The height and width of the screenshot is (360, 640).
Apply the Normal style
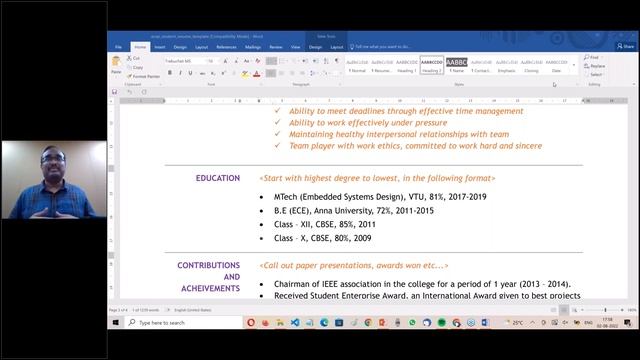(357, 66)
